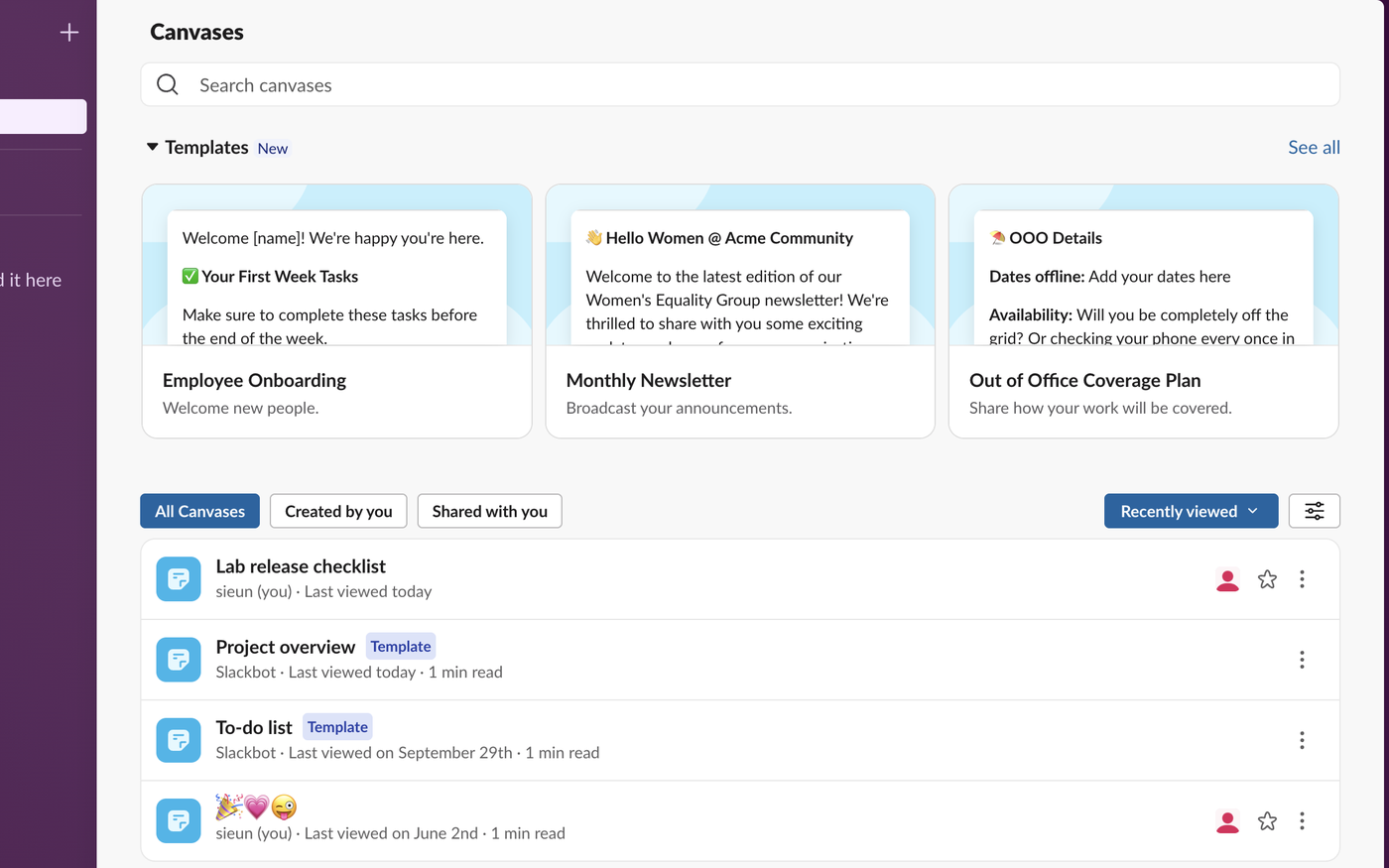Open the Employee Onboarding template card
Viewport: 1389px width, 868px height.
click(337, 310)
